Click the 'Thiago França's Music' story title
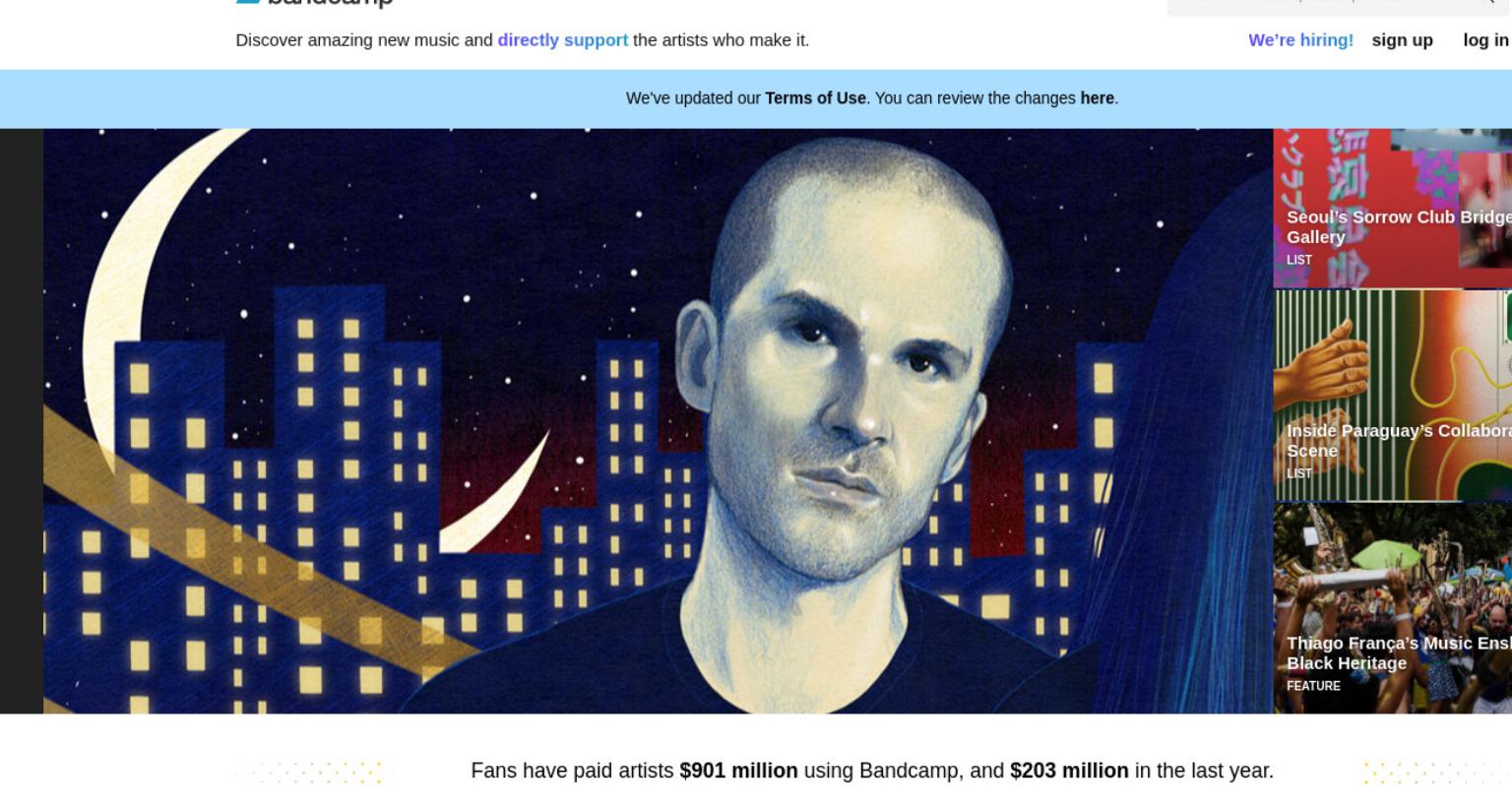The image size is (1512, 811). (1399, 654)
